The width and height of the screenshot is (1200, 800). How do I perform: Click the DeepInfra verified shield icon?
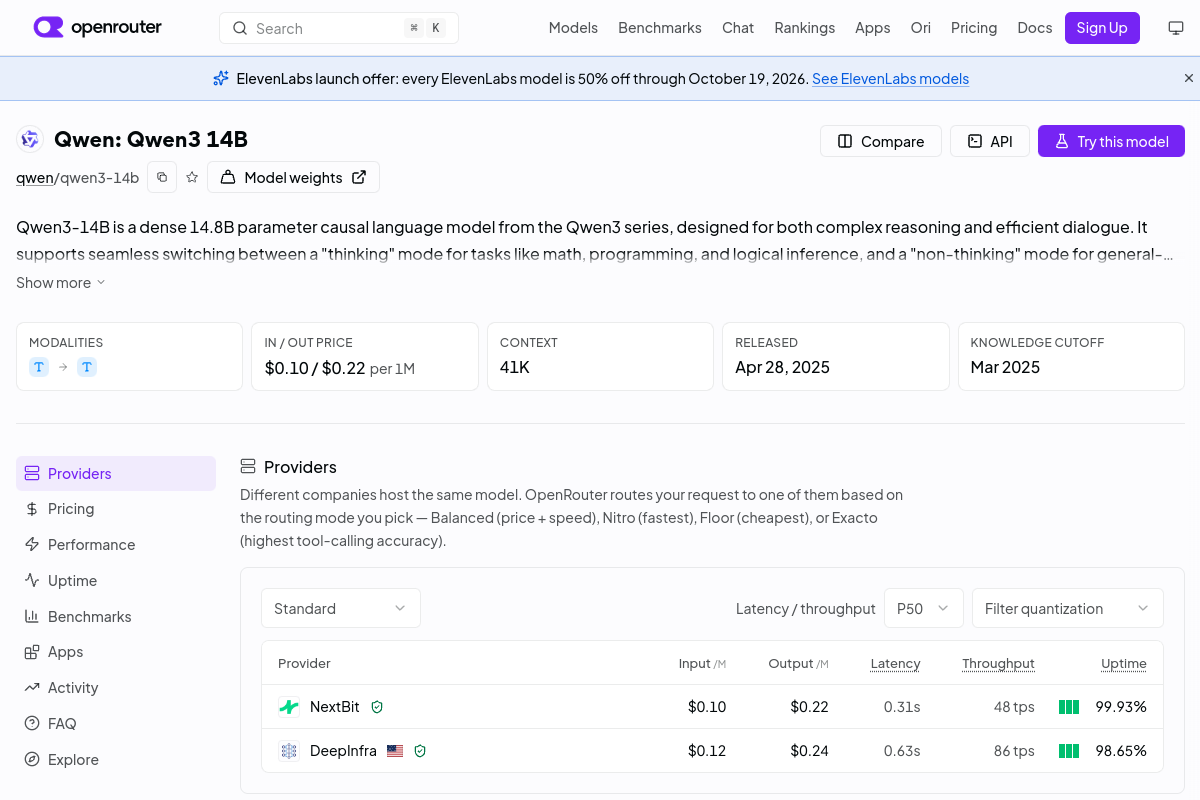[x=420, y=751]
